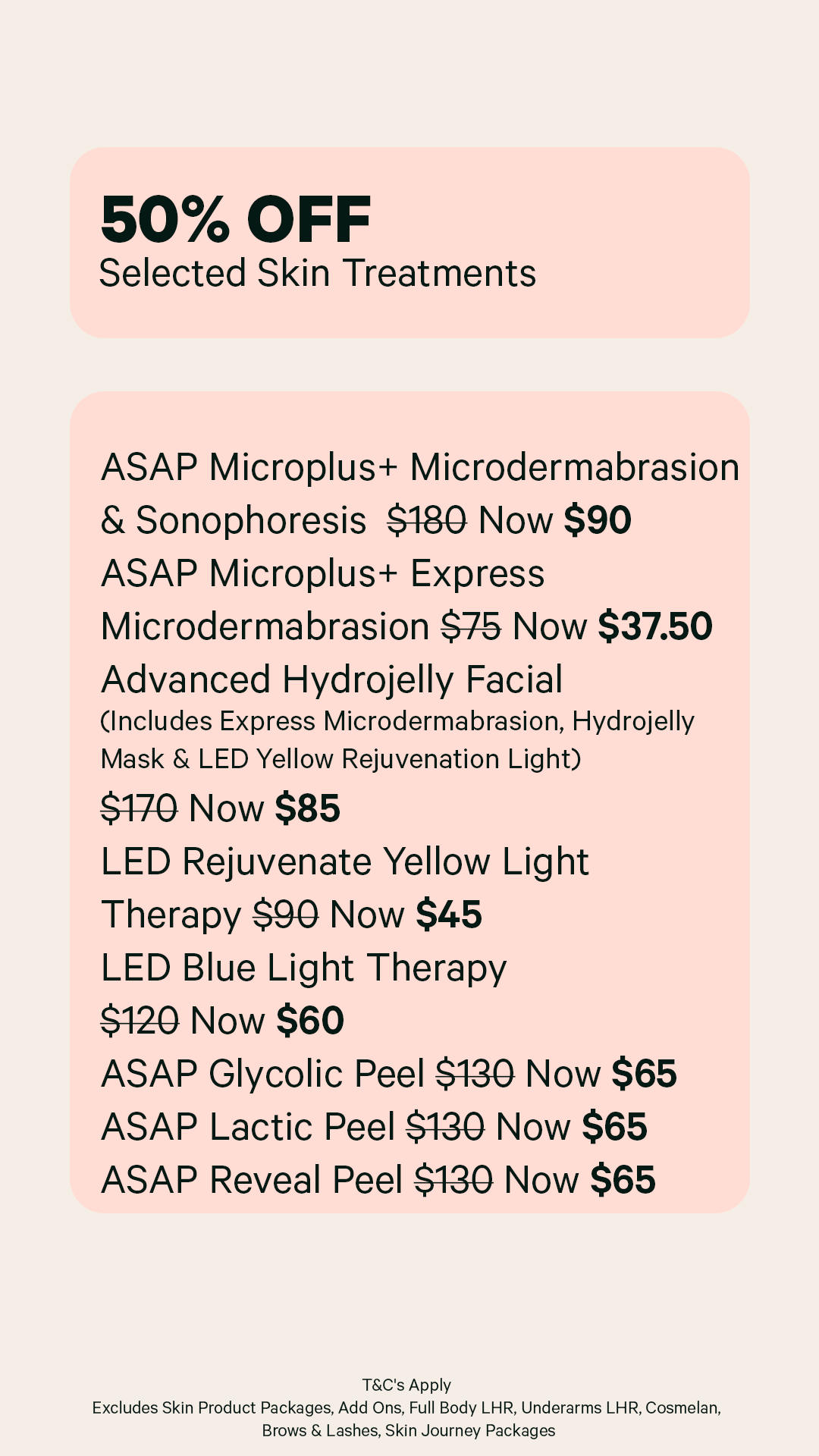Select the 'ASAP Lactic Peel' offer
Viewport: 819px width, 1456px height.
pyautogui.click(x=248, y=1128)
